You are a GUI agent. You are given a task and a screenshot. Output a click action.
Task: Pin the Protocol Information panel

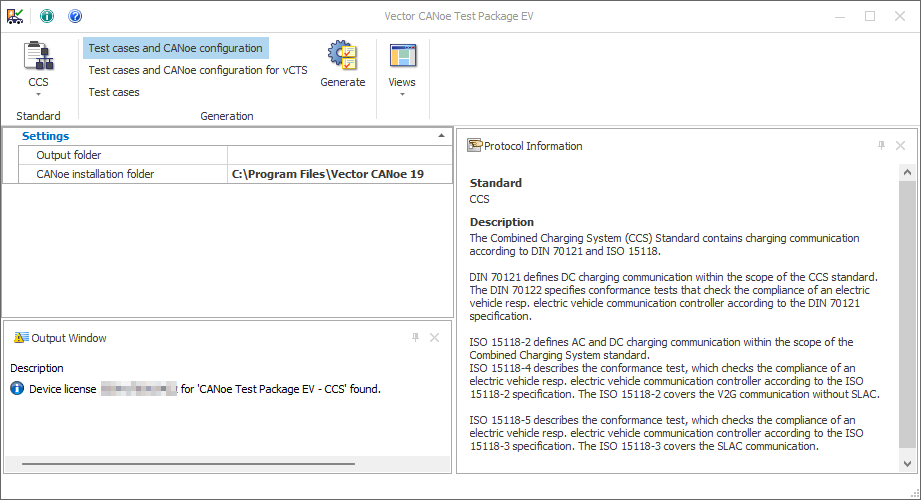pos(881,145)
